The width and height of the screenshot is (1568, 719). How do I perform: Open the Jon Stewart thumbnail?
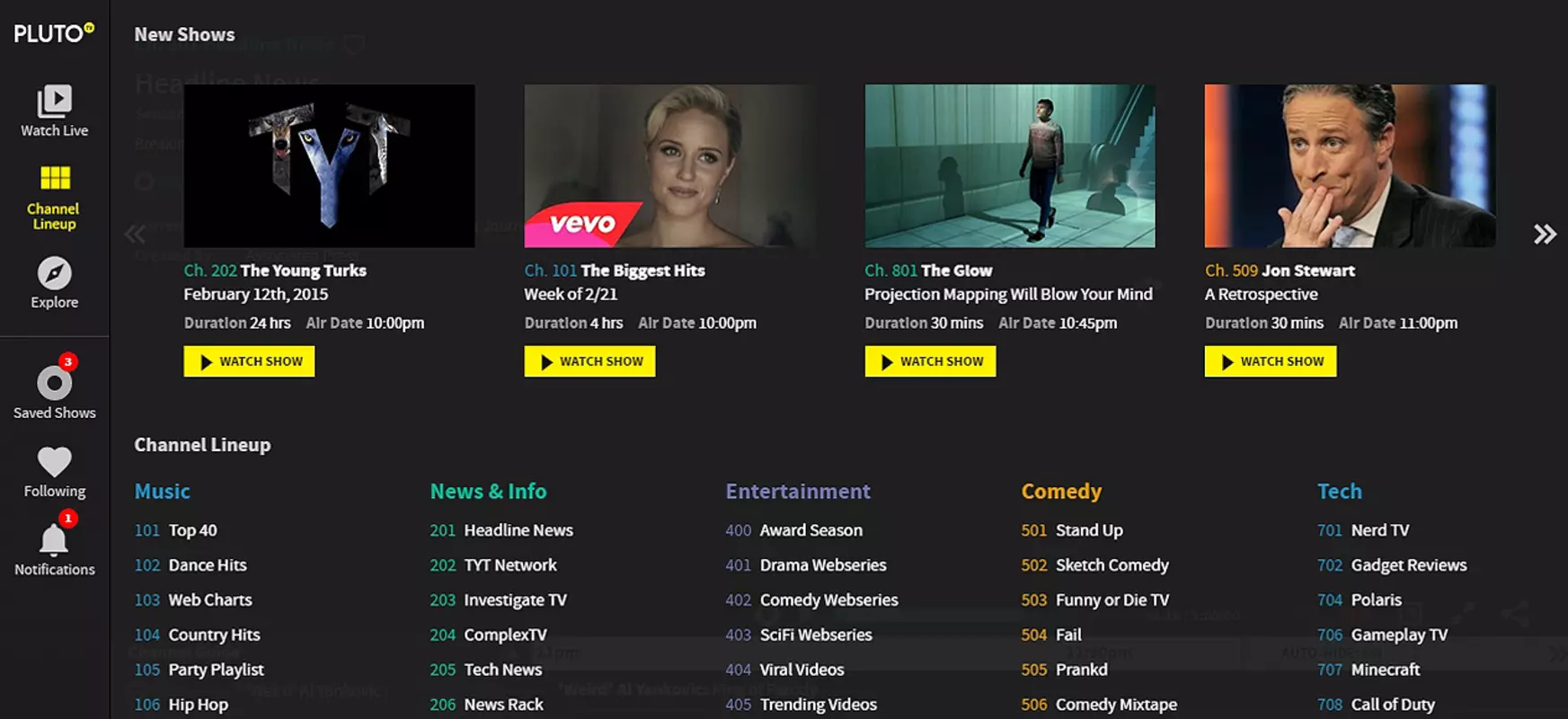pyautogui.click(x=1351, y=166)
